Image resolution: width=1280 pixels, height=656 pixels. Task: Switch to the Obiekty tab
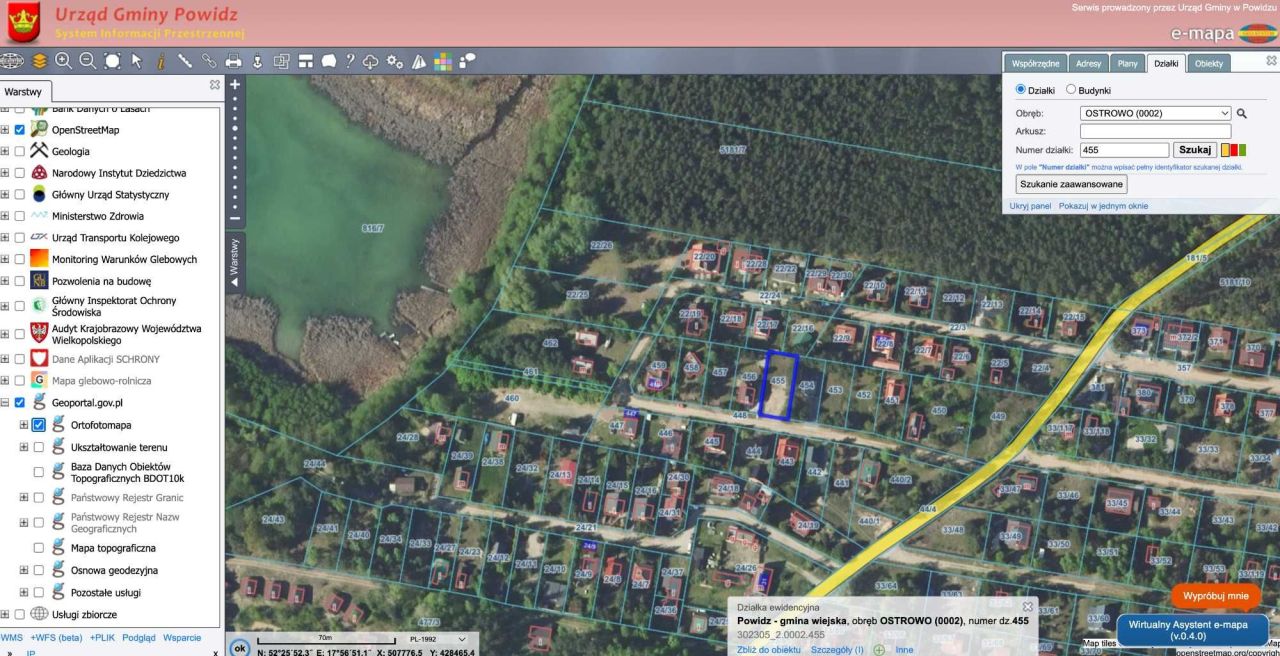[x=1209, y=63]
